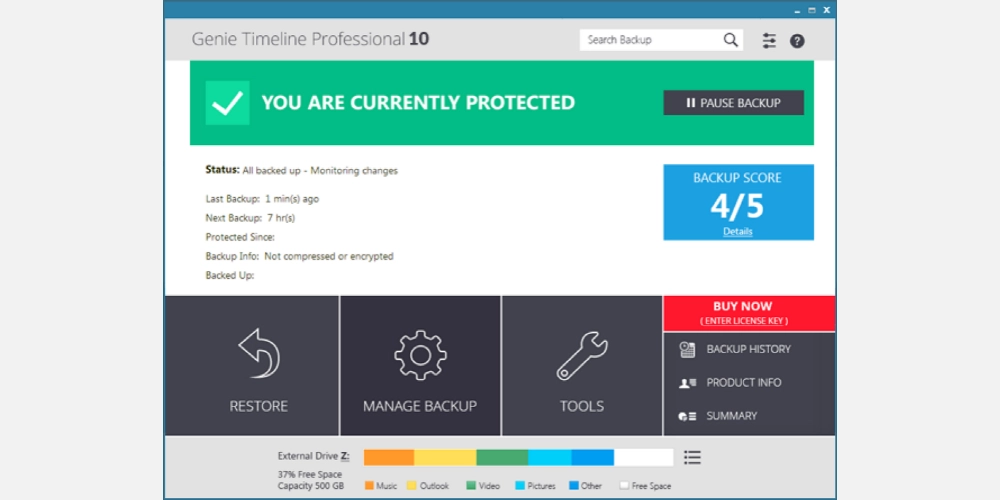Click the Backup History icon
1000x500 pixels.
[x=687, y=349]
